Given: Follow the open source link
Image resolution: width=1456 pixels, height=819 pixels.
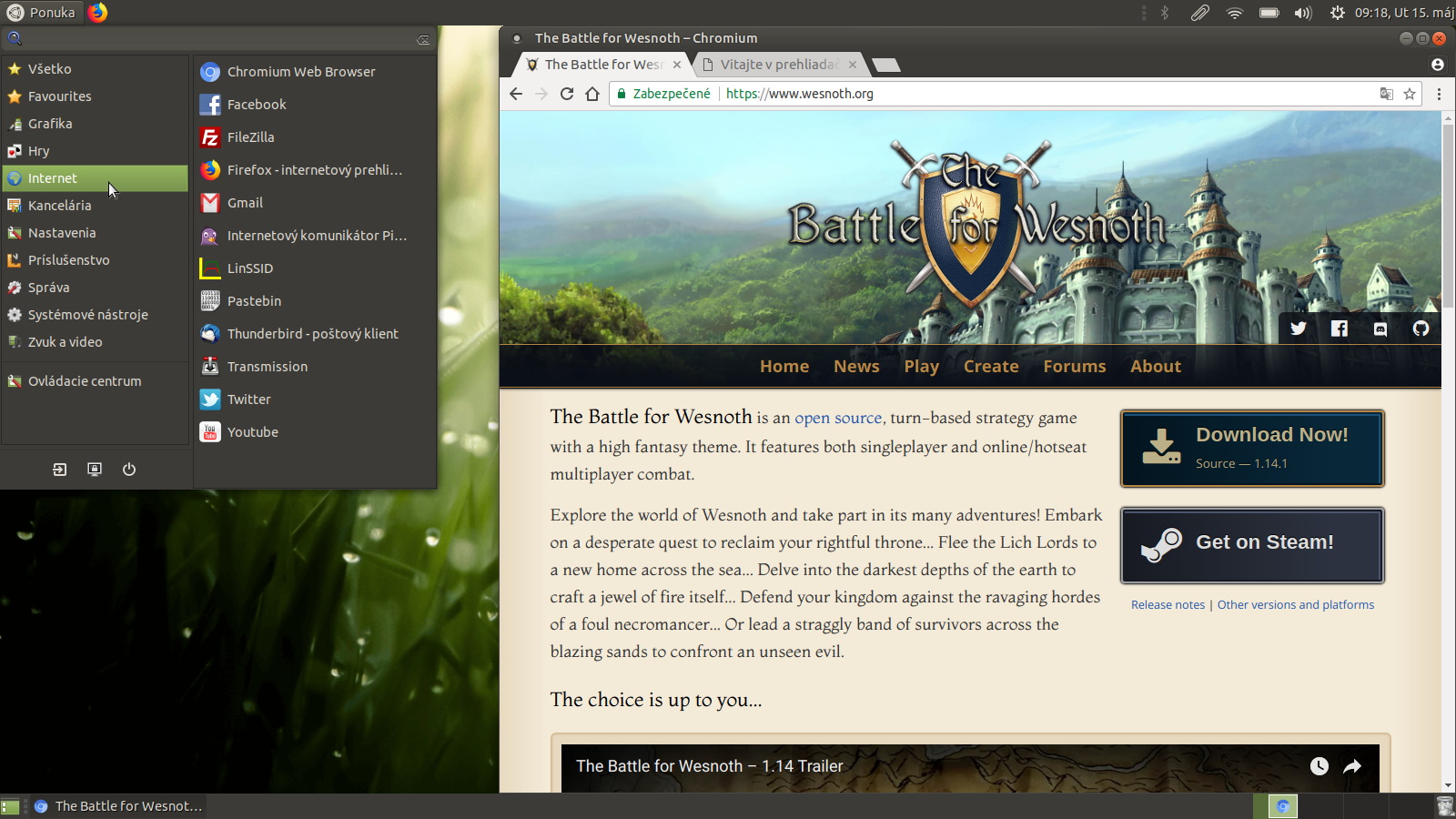Looking at the screenshot, I should pyautogui.click(x=838, y=418).
